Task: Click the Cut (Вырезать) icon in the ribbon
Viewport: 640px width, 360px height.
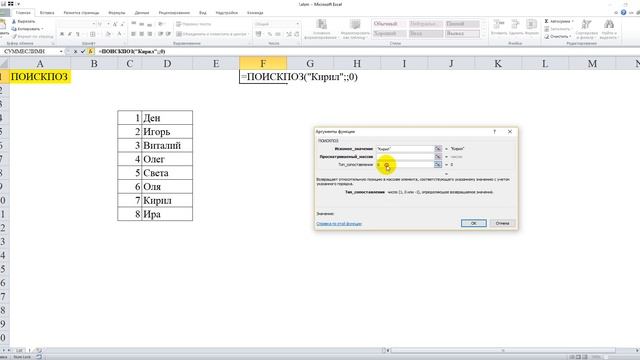Action: pos(14,21)
